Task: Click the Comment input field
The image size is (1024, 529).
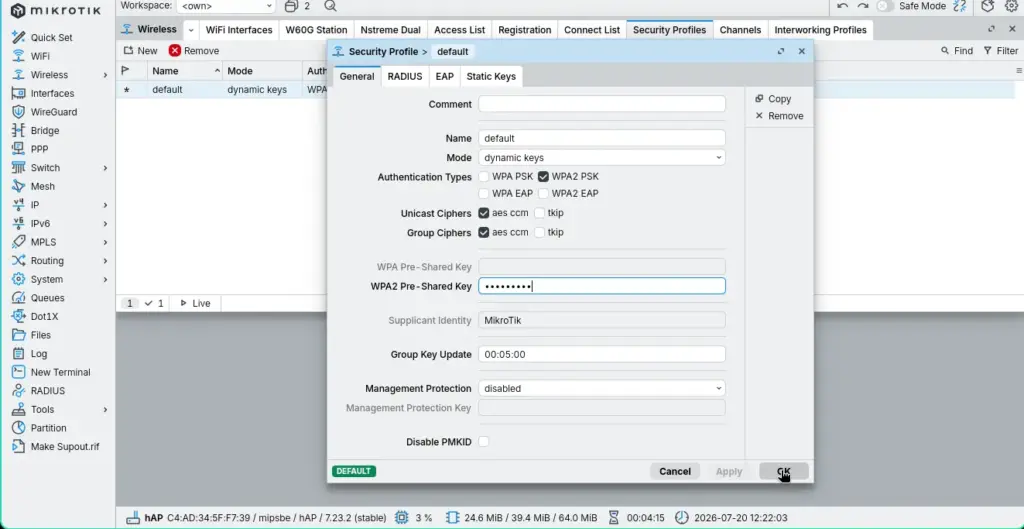Action: [x=601, y=104]
